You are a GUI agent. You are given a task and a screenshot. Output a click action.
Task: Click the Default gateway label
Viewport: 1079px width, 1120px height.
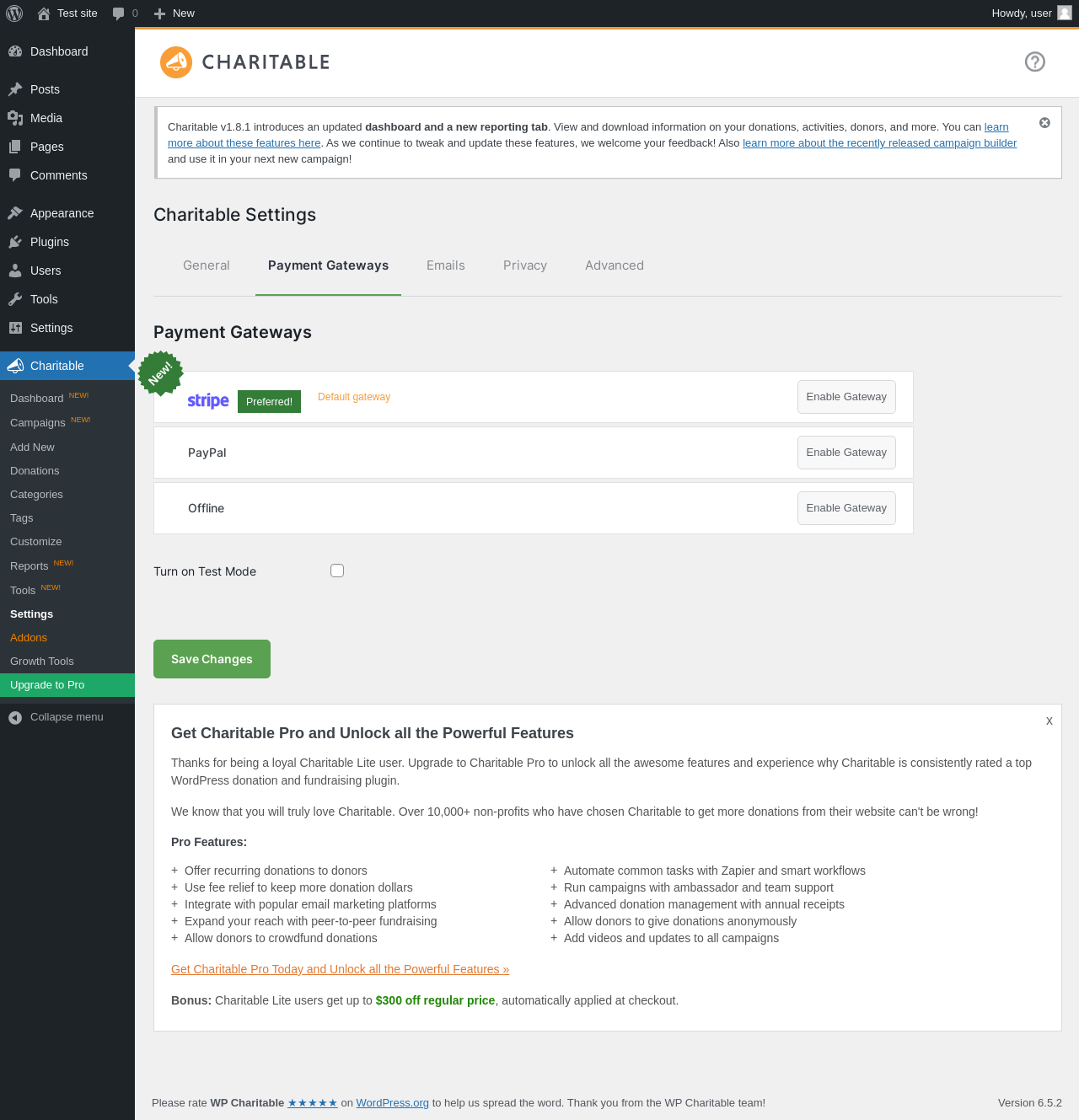pos(354,397)
